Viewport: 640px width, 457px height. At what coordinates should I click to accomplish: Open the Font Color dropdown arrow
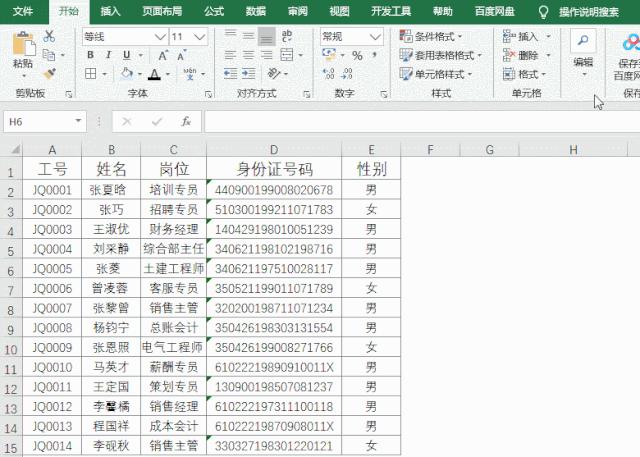tap(167, 74)
